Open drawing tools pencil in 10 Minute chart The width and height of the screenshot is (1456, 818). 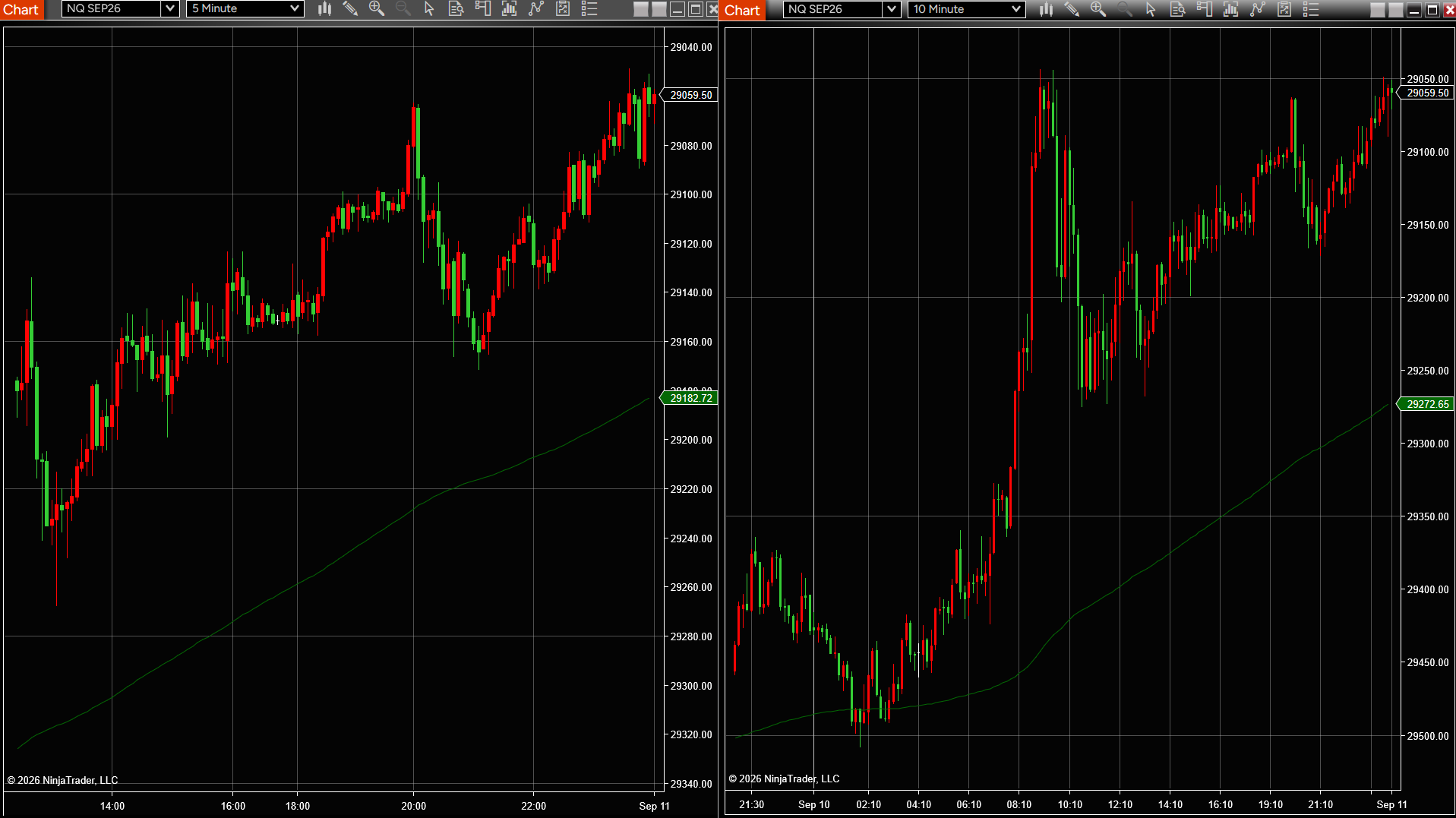point(1072,9)
